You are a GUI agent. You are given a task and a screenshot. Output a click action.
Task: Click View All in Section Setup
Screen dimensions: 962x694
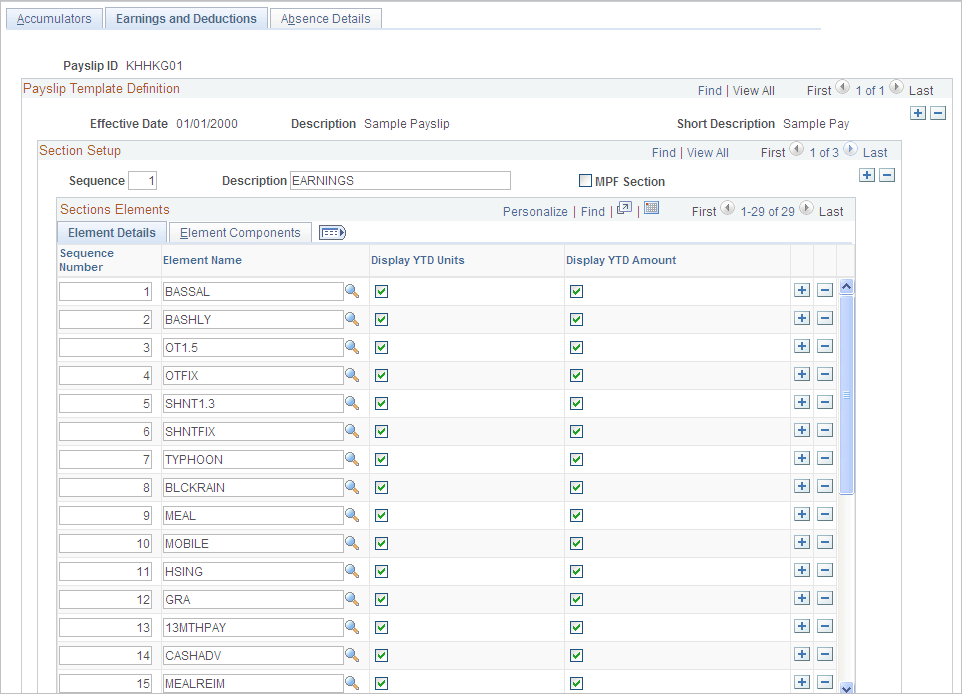(x=708, y=152)
